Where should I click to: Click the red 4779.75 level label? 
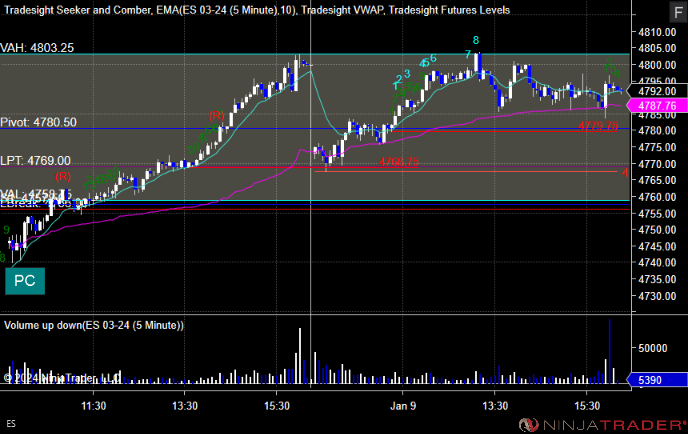point(598,126)
